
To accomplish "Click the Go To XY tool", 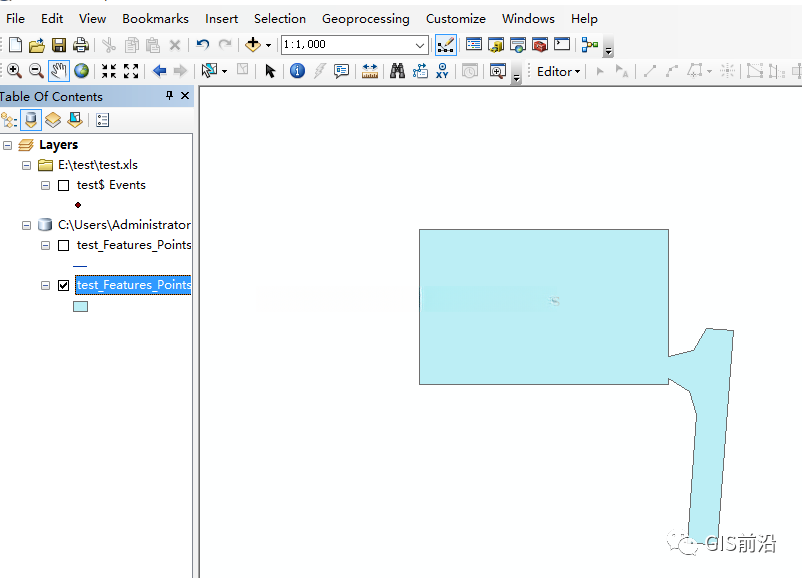I will (442, 71).
